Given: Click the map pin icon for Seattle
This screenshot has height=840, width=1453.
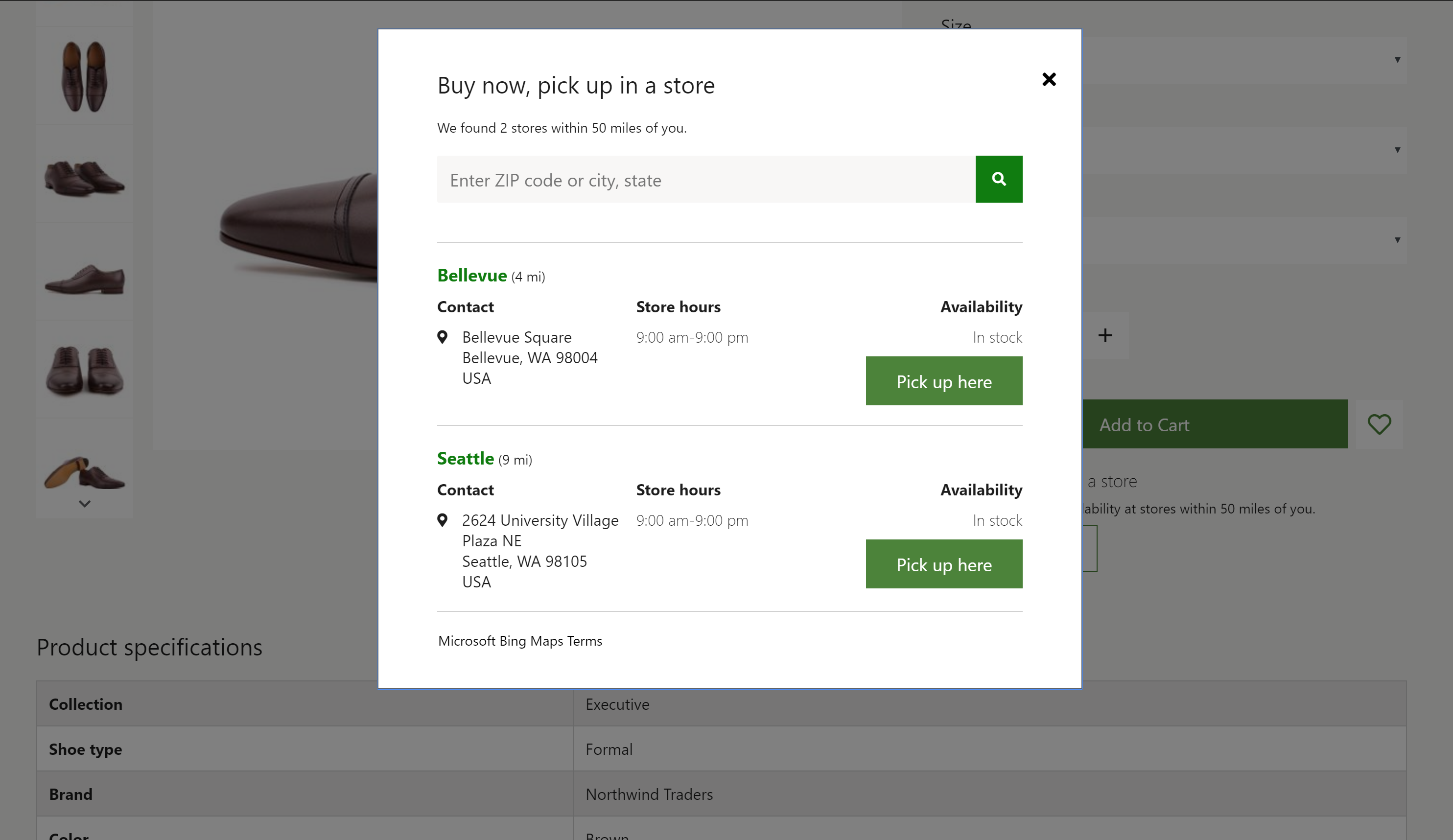Looking at the screenshot, I should point(443,519).
